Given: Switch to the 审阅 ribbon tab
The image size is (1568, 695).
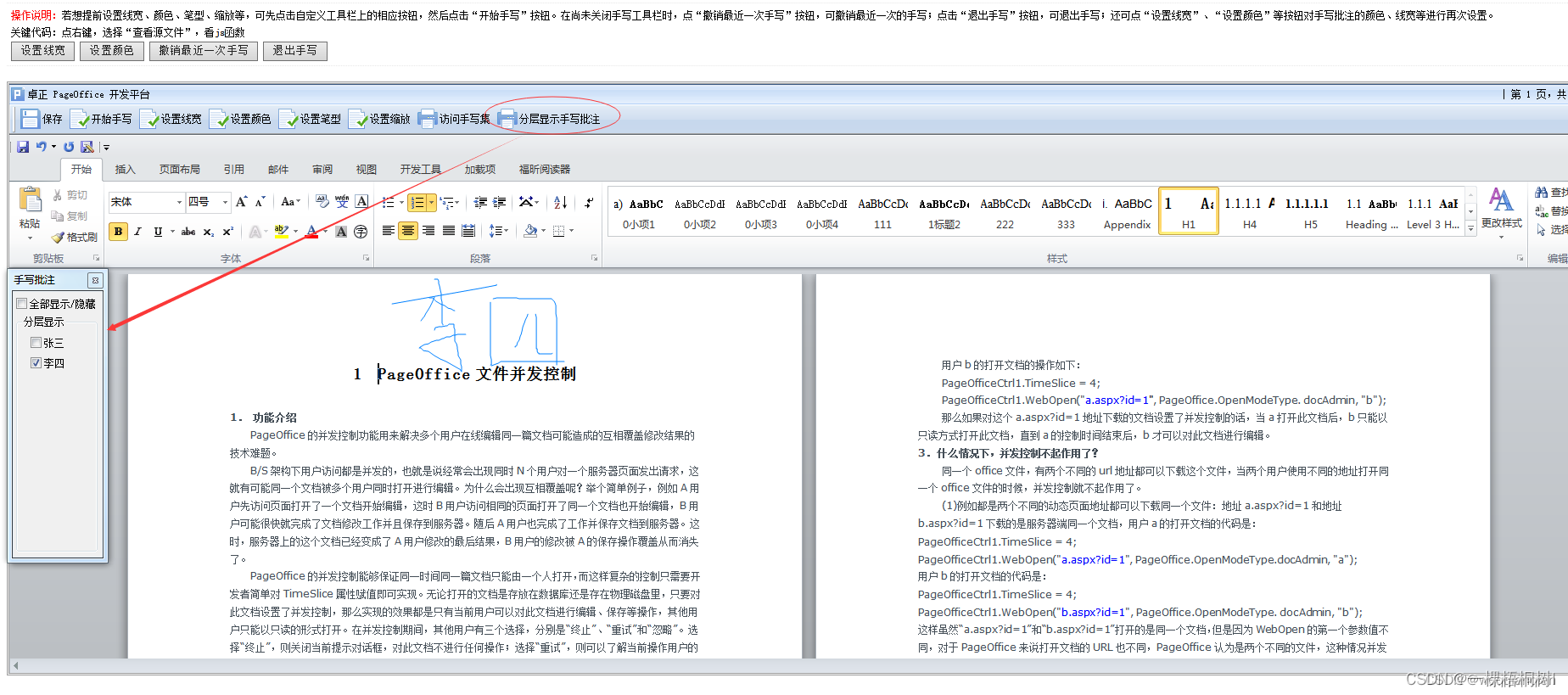Looking at the screenshot, I should (x=322, y=170).
